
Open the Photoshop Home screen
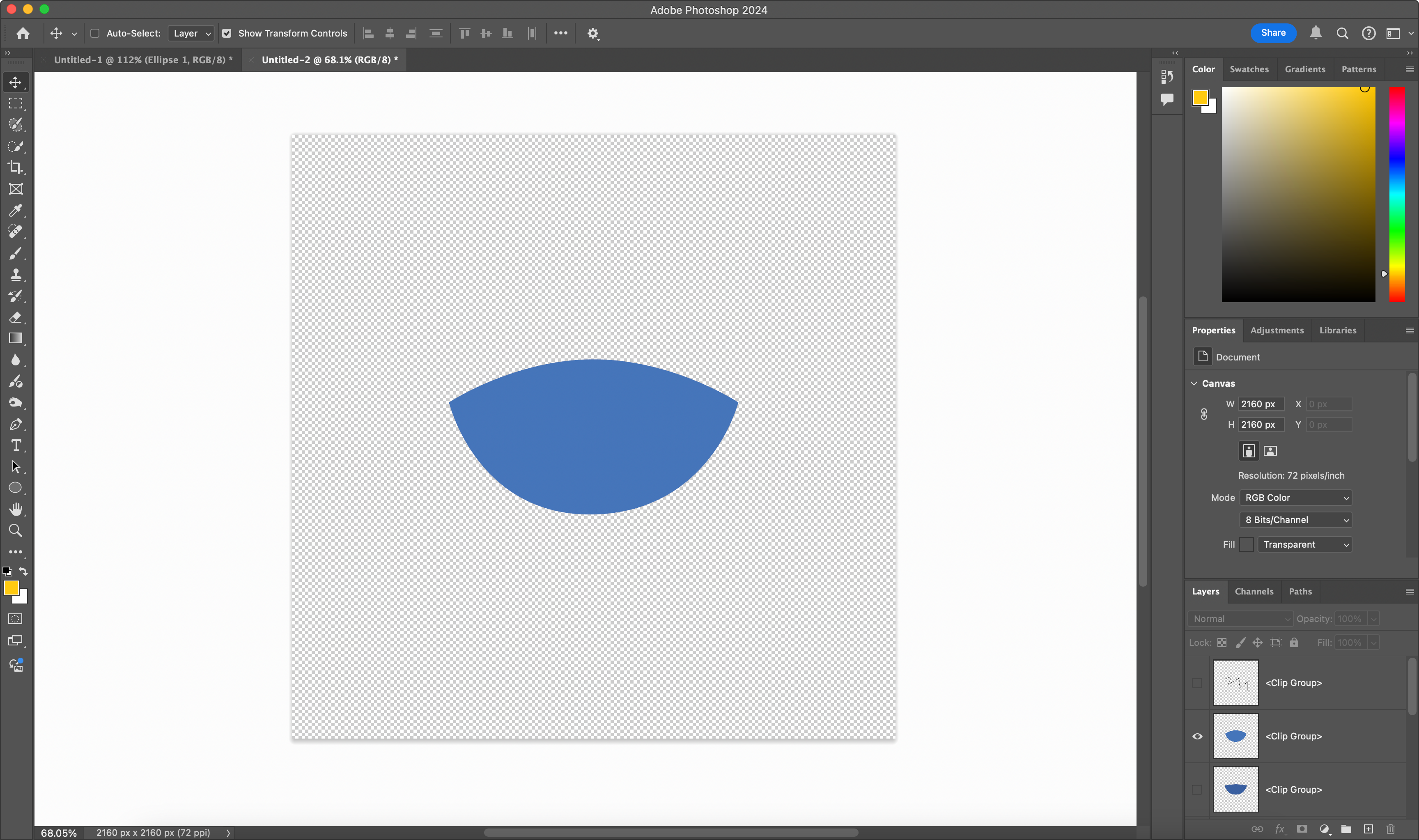click(x=23, y=33)
